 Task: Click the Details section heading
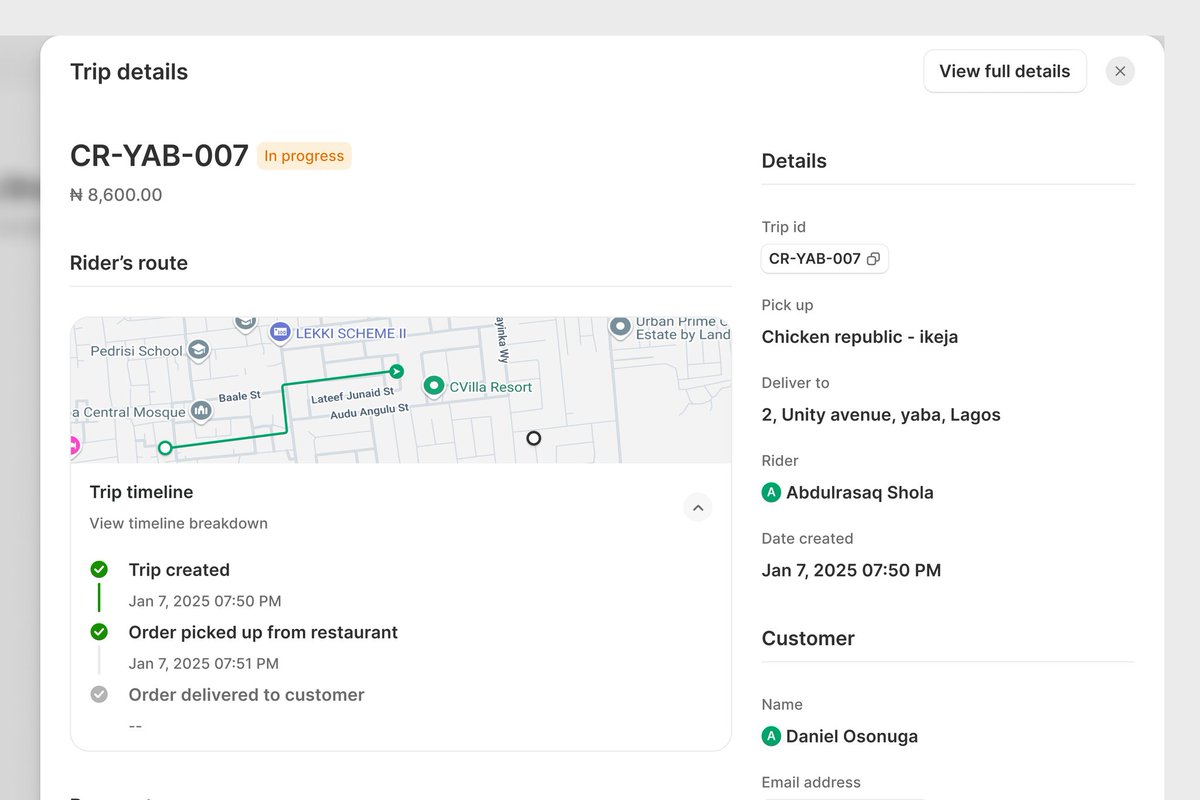(794, 161)
